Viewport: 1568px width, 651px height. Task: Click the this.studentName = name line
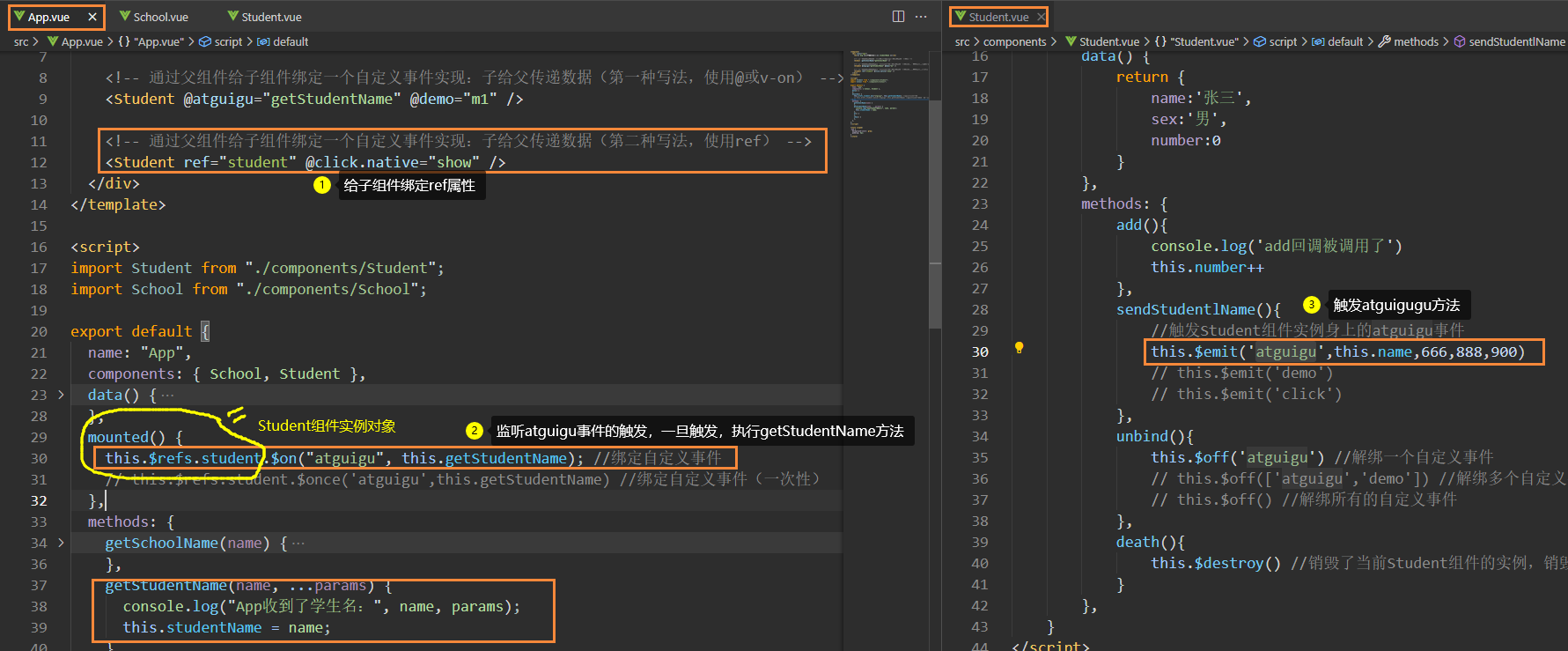226,627
